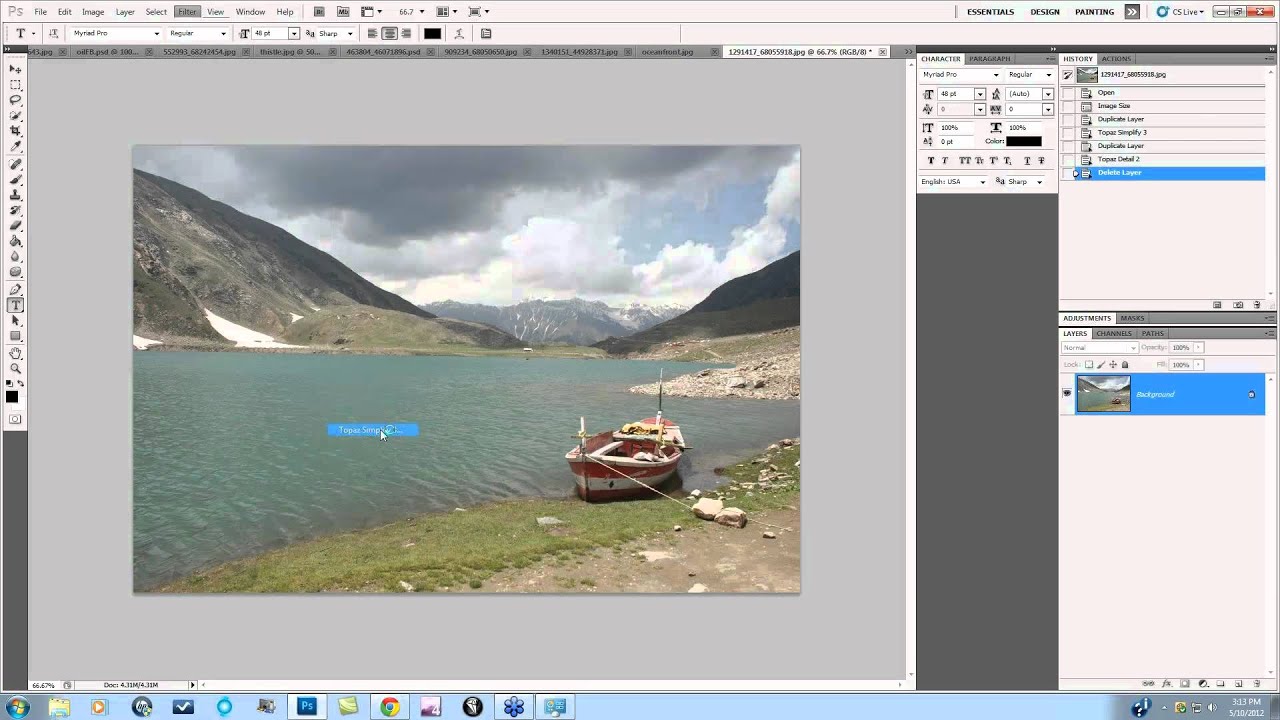1280x720 pixels.
Task: Open the create warped text icon
Action: click(x=461, y=33)
